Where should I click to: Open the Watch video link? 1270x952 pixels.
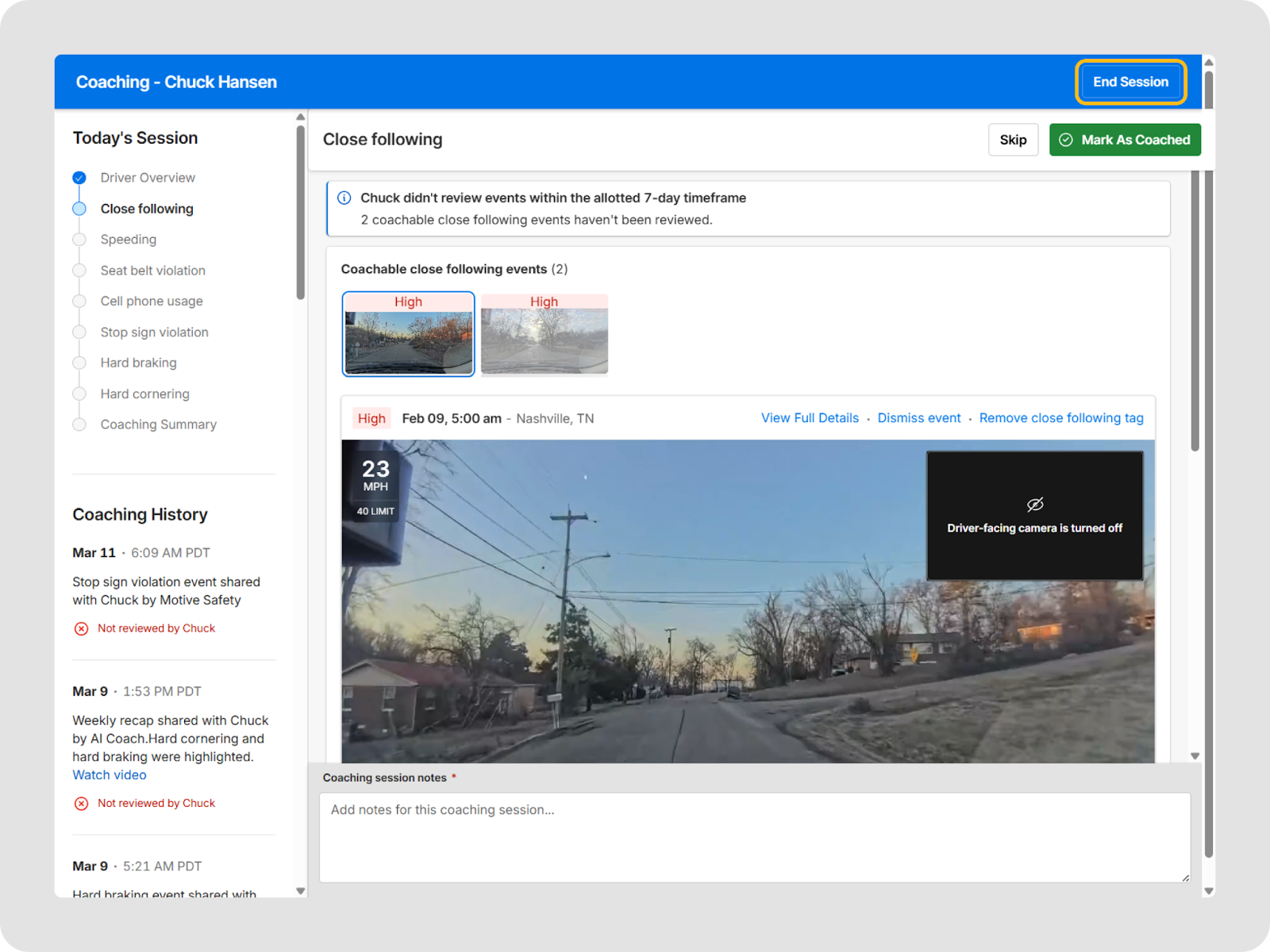(110, 775)
